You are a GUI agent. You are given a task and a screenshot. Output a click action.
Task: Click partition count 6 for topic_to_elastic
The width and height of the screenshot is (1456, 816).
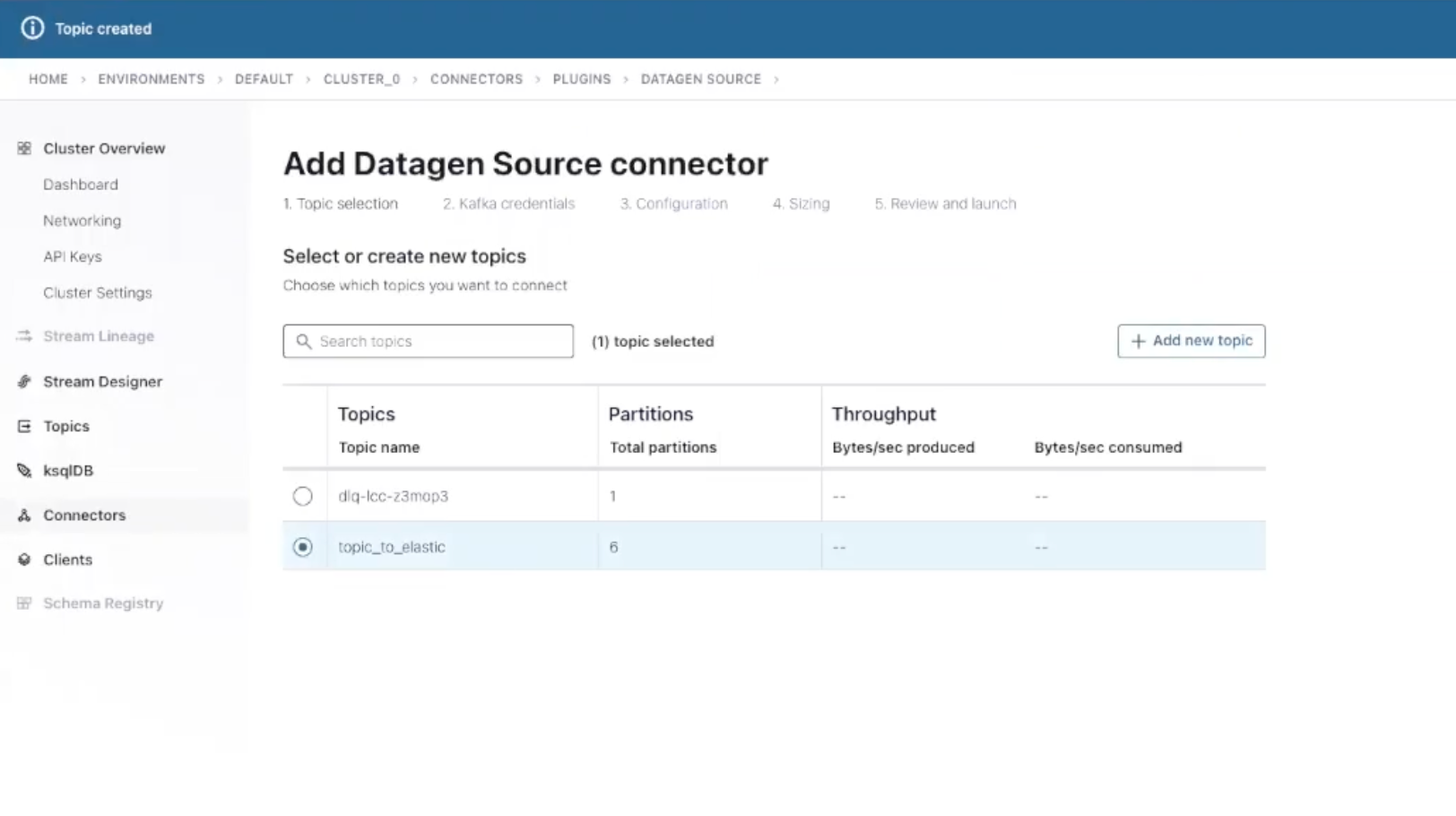coord(613,547)
